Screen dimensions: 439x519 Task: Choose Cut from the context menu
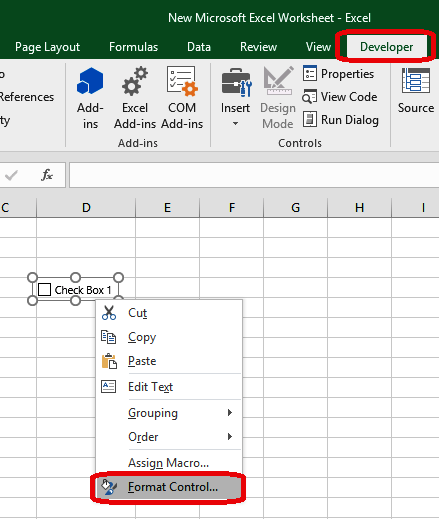169,313
